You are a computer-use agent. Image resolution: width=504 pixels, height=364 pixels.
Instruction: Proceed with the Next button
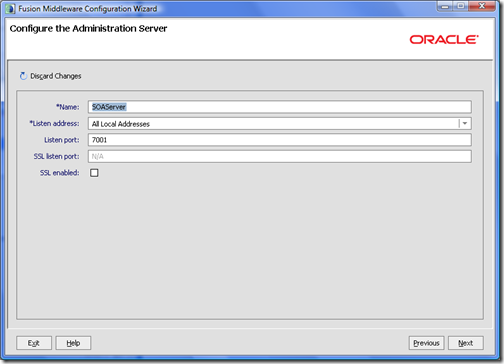(466, 343)
